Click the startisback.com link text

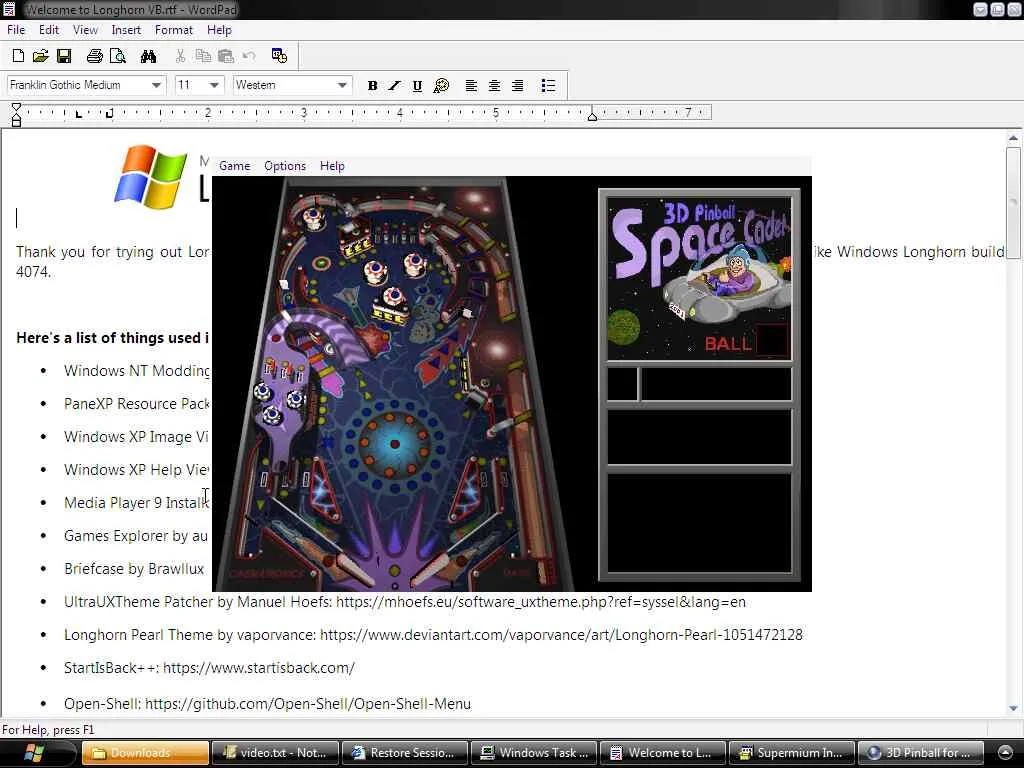pyautogui.click(x=259, y=668)
